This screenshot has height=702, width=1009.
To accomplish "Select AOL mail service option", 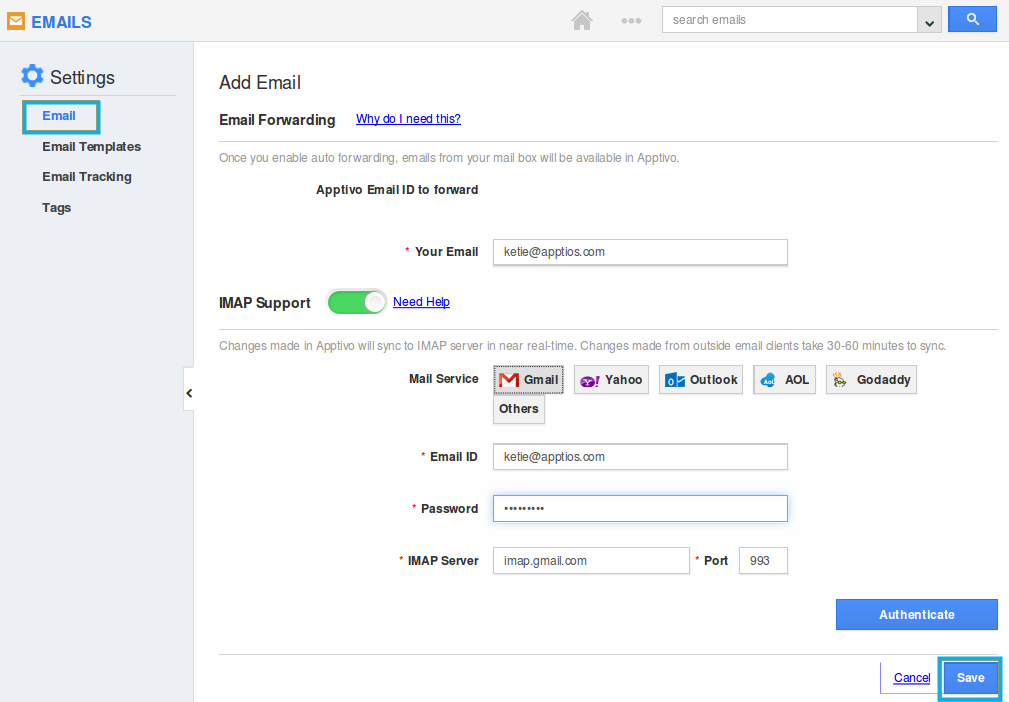I will coord(784,379).
